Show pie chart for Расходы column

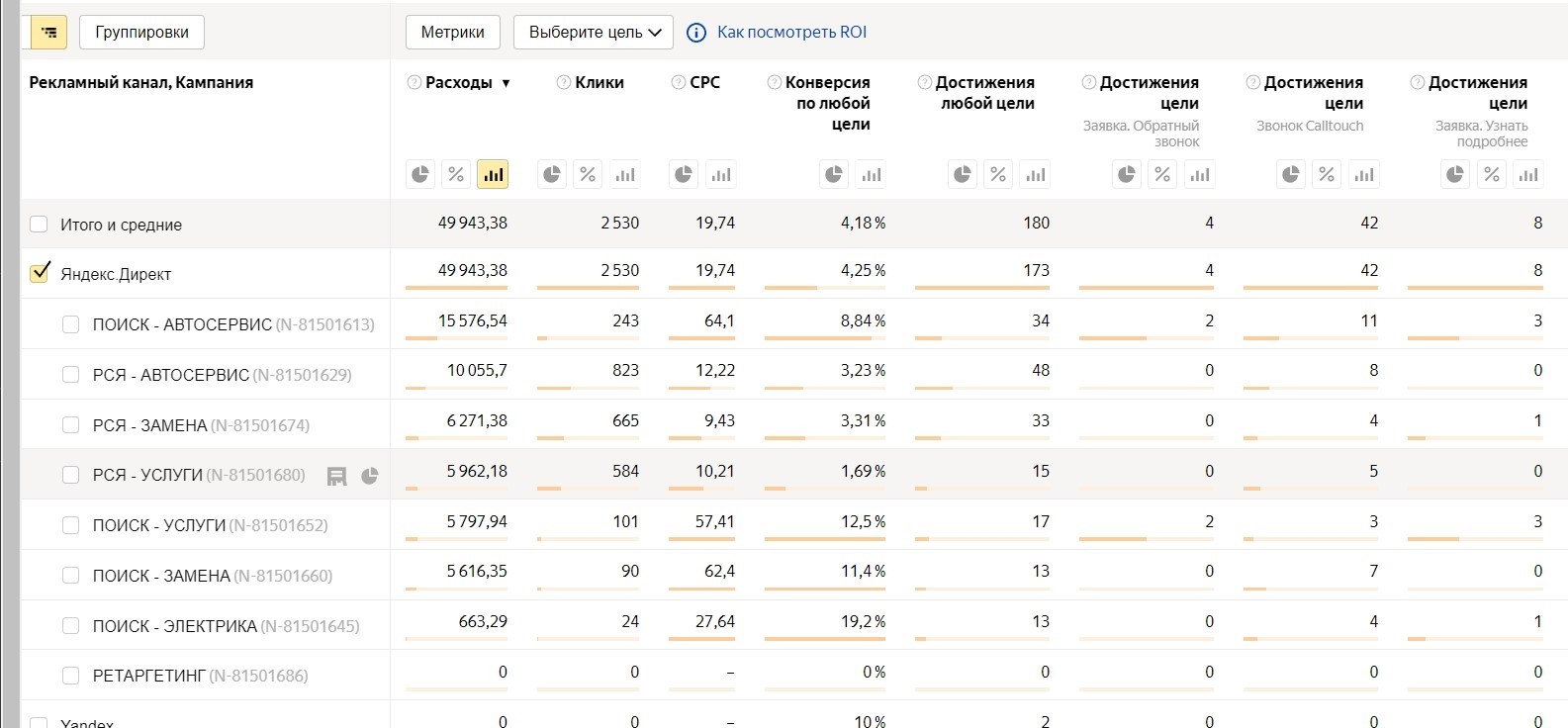(420, 175)
